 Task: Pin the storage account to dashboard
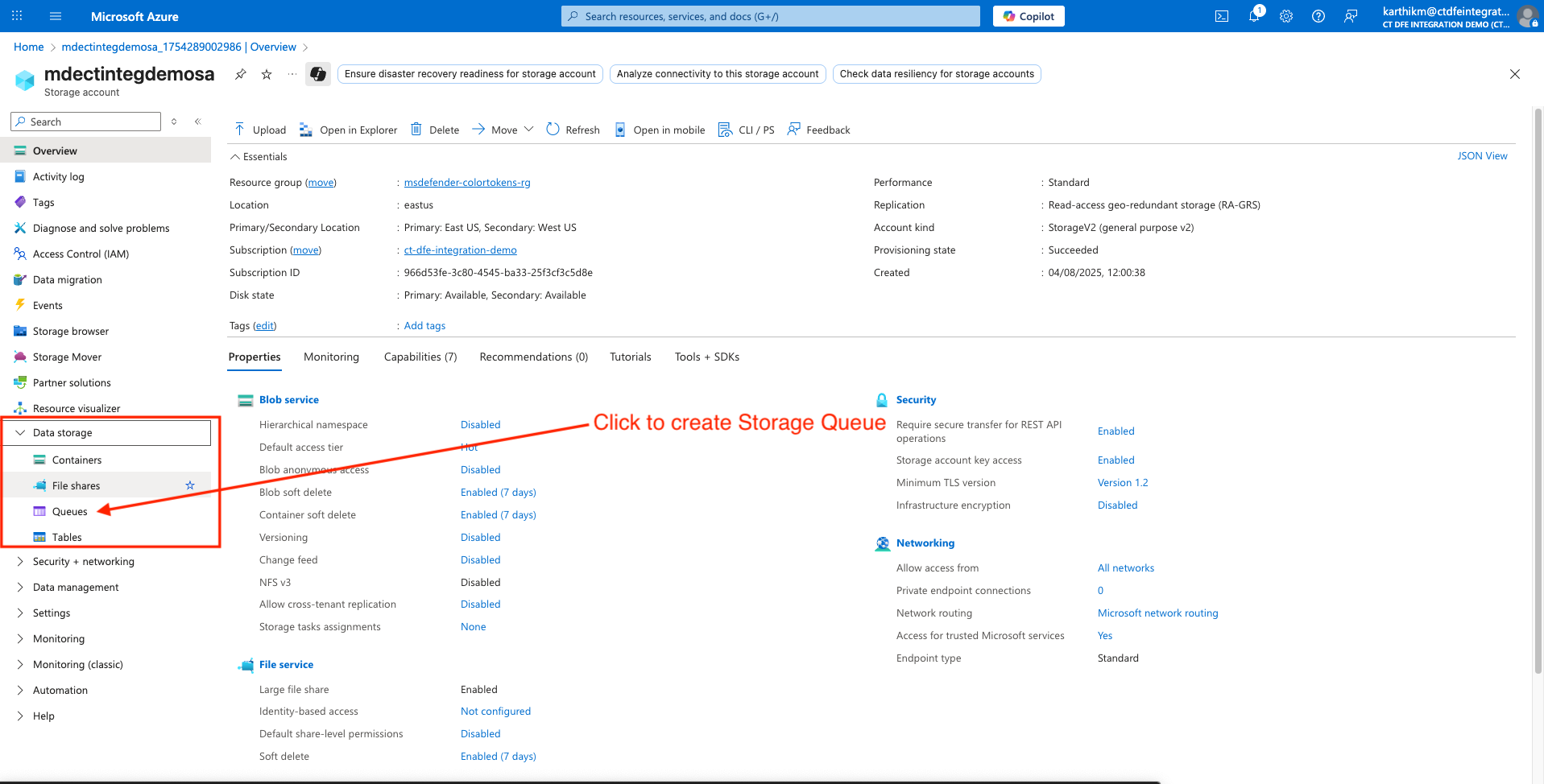click(x=240, y=74)
